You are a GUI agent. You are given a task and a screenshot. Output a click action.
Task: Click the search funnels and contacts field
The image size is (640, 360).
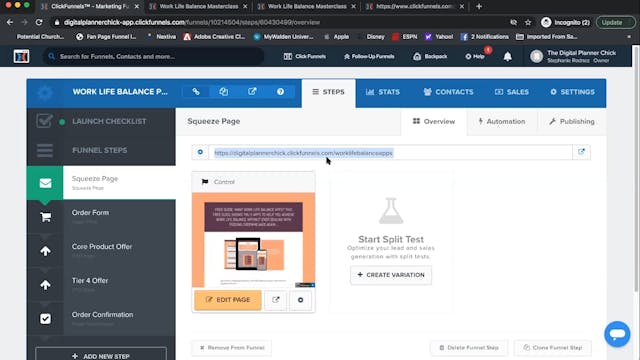pyautogui.click(x=153, y=56)
